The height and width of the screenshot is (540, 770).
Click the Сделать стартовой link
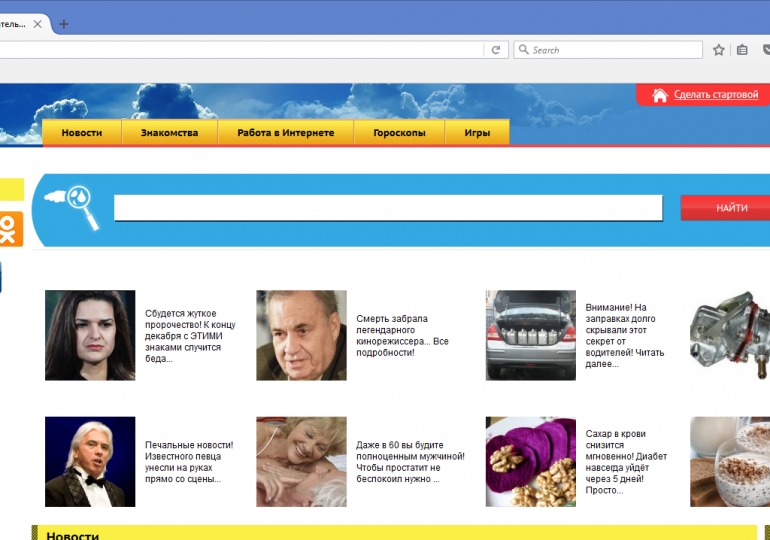click(x=716, y=95)
